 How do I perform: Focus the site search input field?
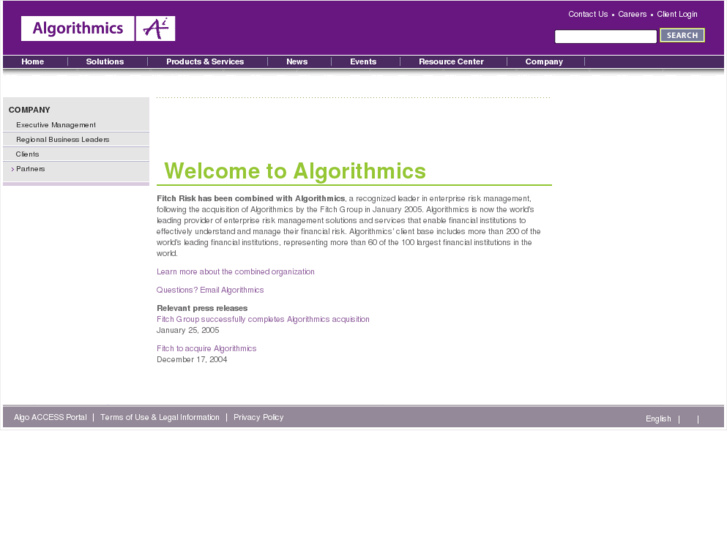coord(606,36)
